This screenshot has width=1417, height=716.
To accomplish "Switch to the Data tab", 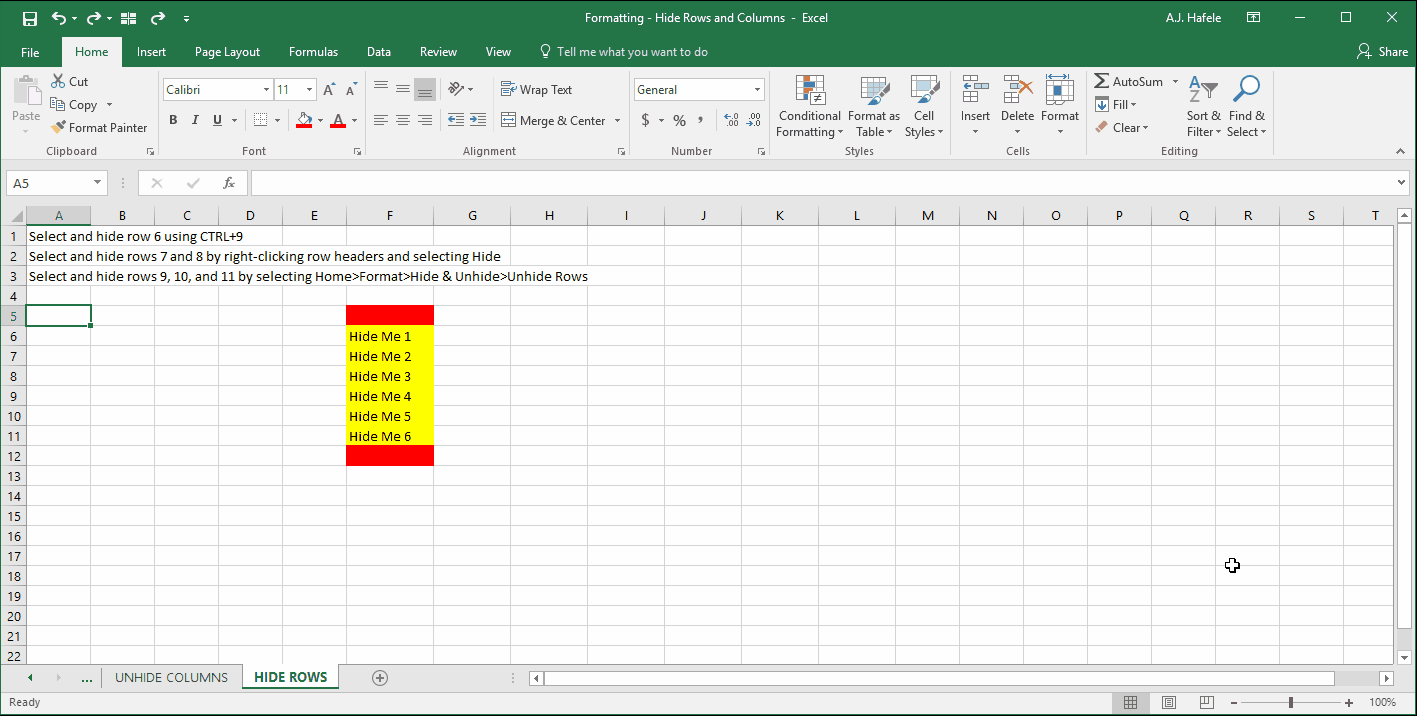I will [x=379, y=52].
